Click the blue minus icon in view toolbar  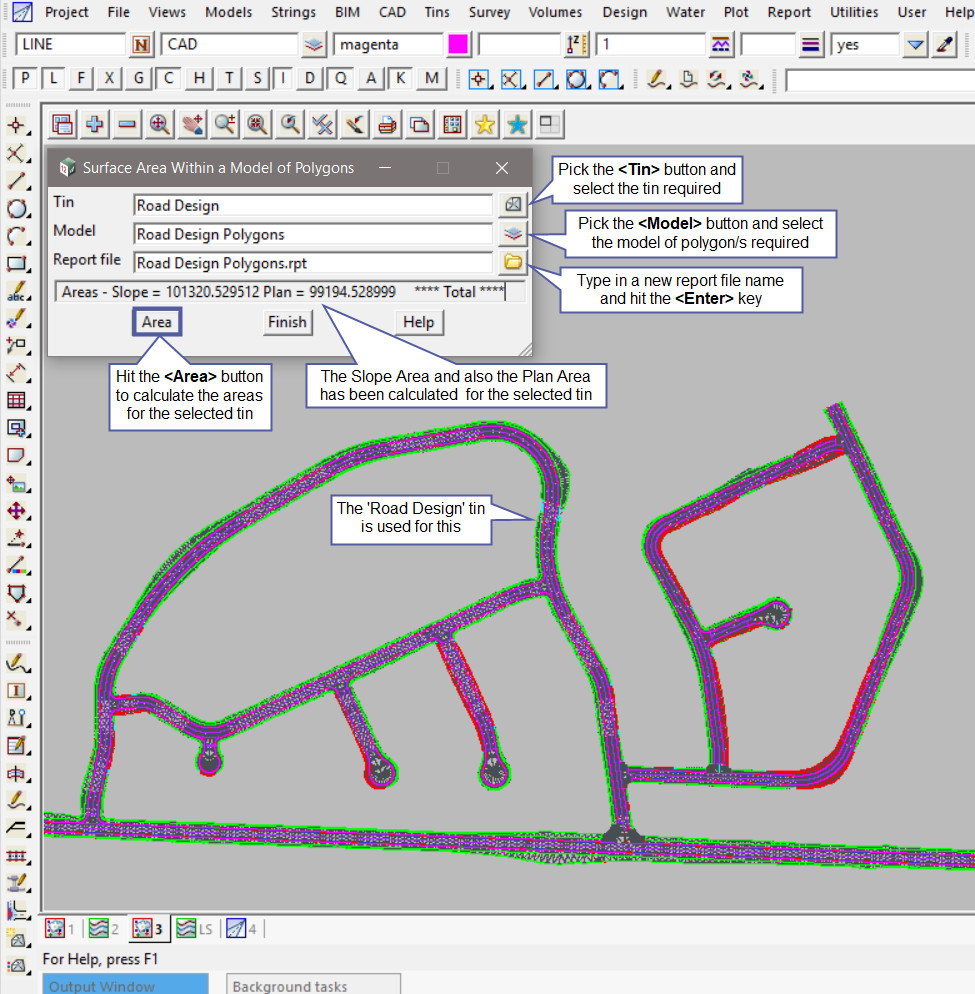click(127, 124)
